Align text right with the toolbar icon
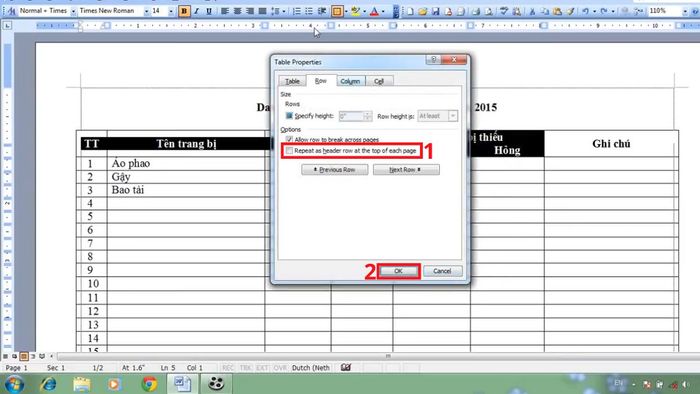 click(250, 11)
